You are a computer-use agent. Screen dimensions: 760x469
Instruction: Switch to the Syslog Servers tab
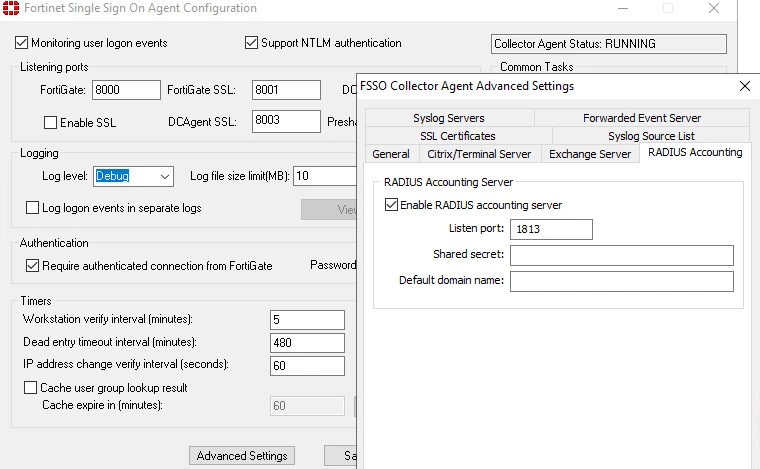[x=449, y=118]
